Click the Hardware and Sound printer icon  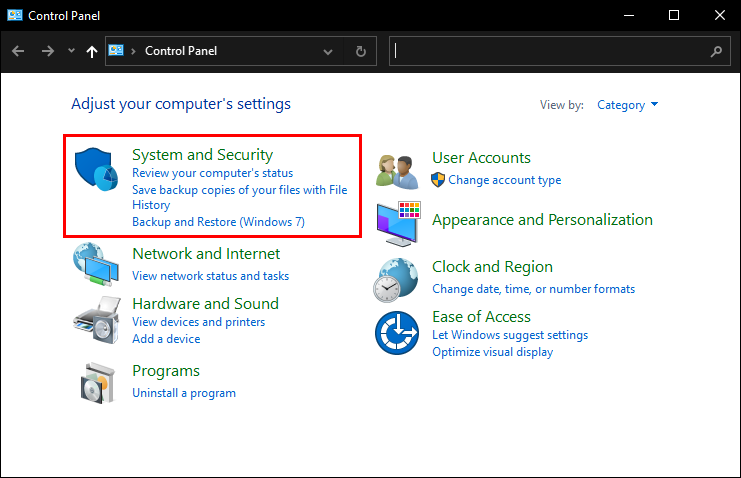pyautogui.click(x=98, y=320)
